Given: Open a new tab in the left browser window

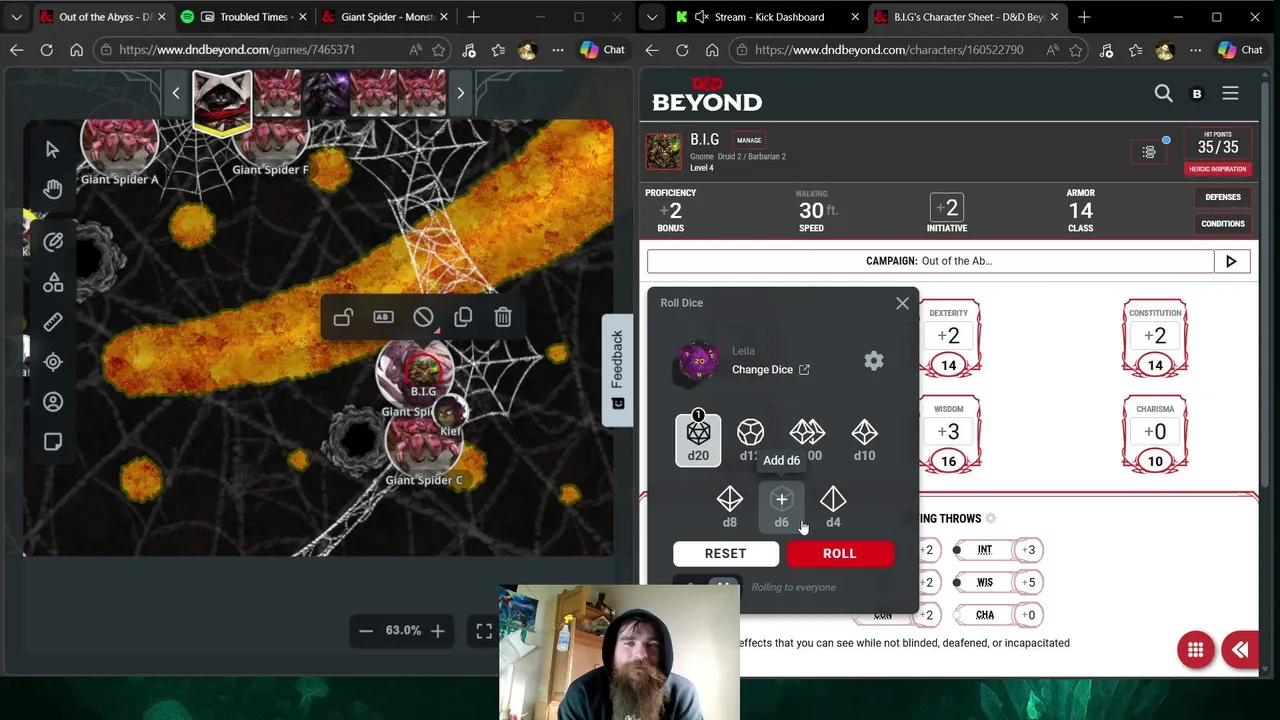Looking at the screenshot, I should click(x=473, y=17).
